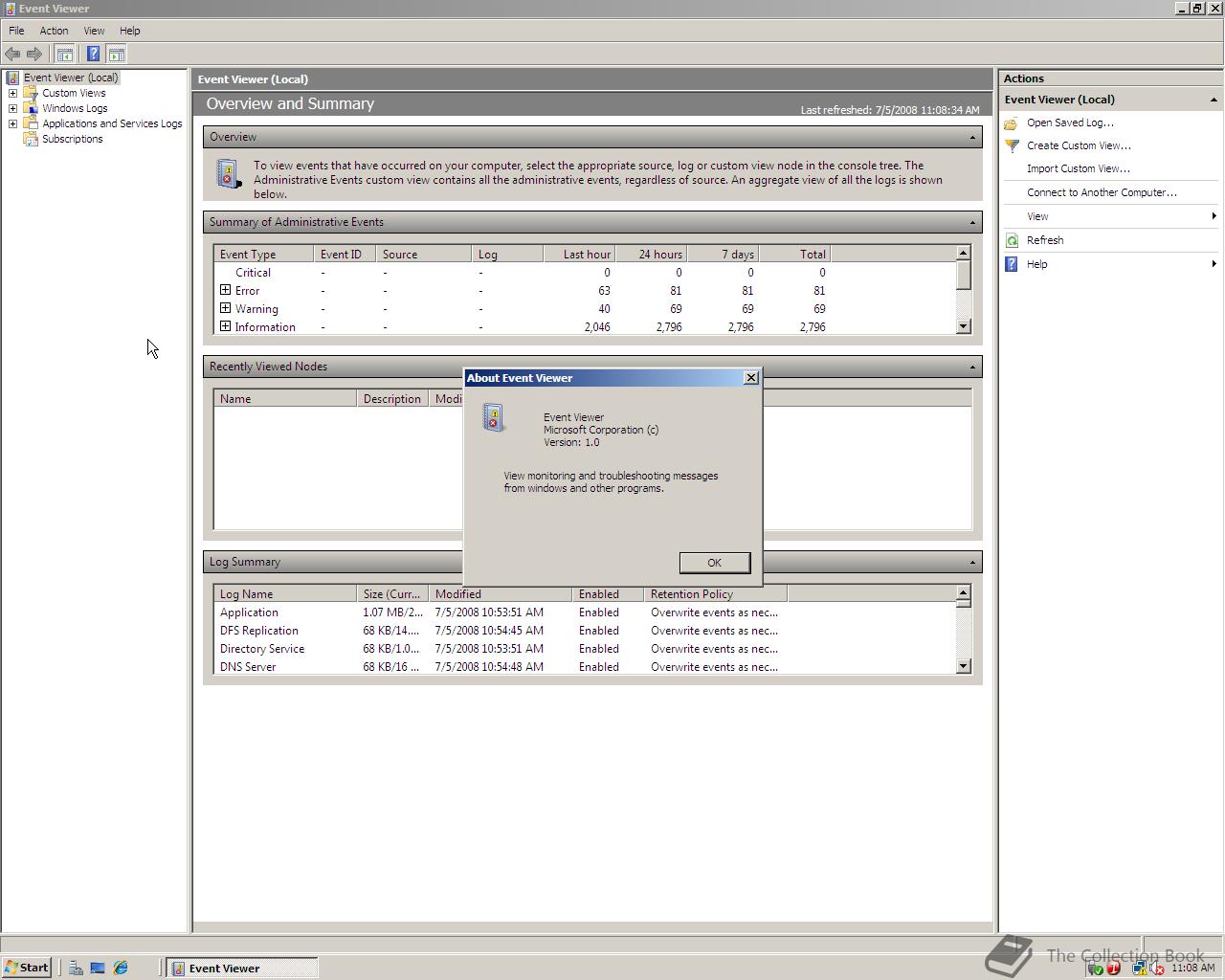Image resolution: width=1225 pixels, height=980 pixels.
Task: Click the green Refresh icon in Actions pane
Action: (x=1012, y=240)
